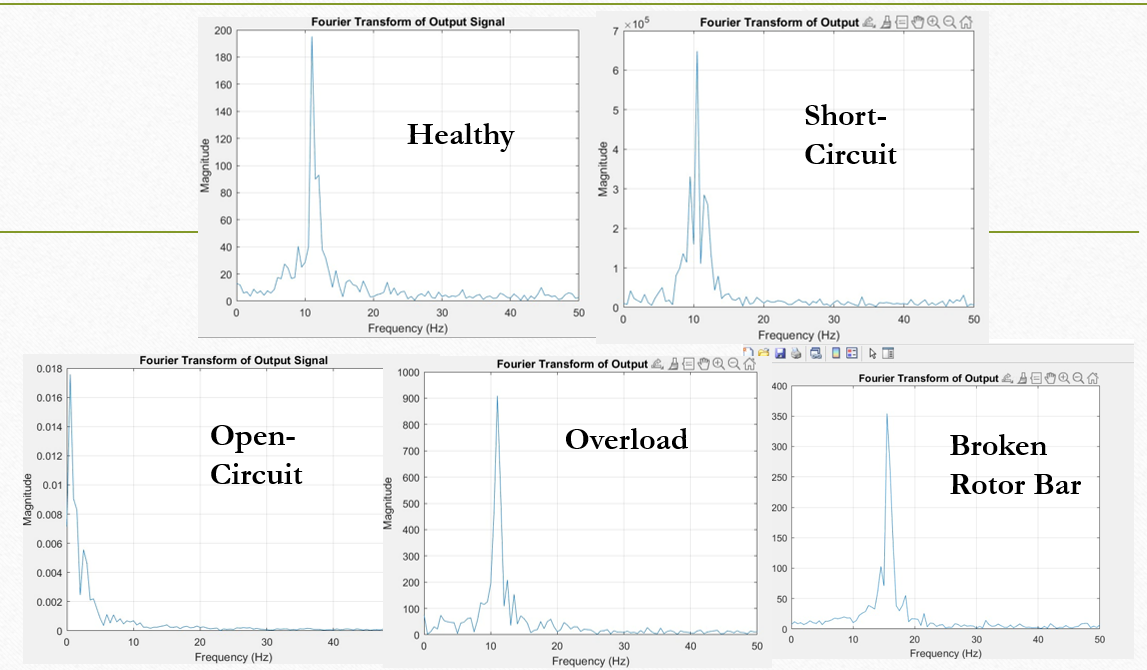This screenshot has width=1147, height=670.
Task: Click zoom in on the Overload plot
Action: point(718,364)
